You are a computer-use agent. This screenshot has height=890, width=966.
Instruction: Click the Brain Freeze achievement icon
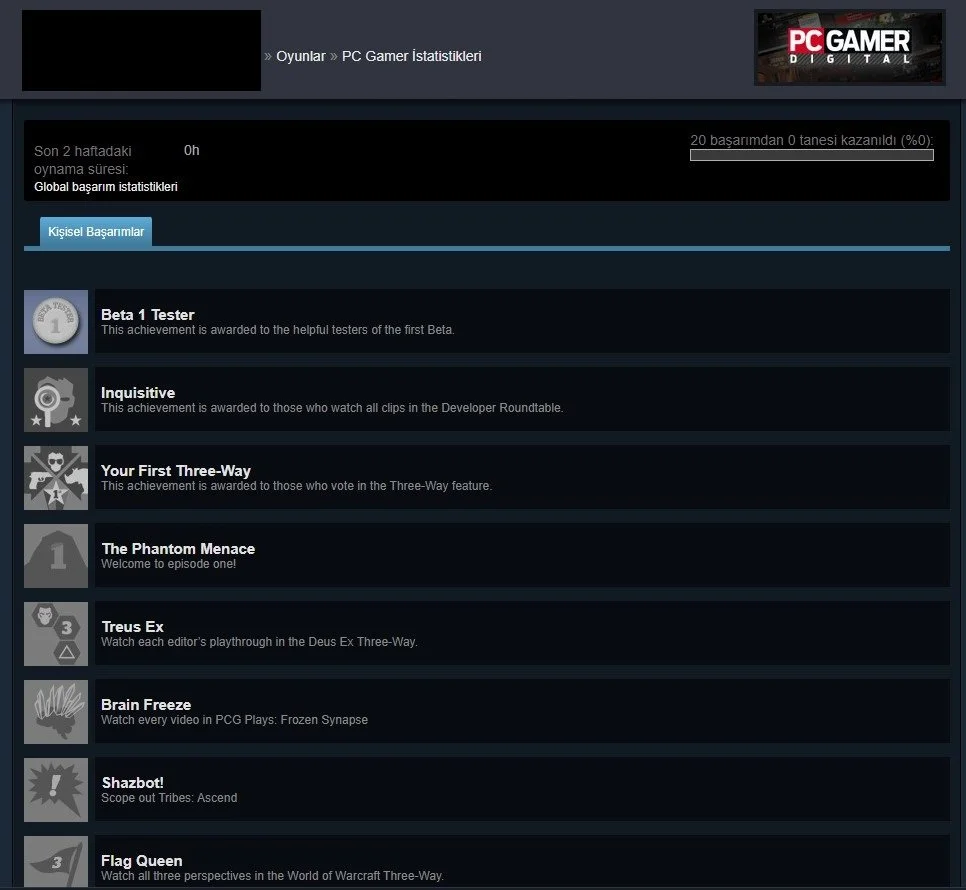[56, 712]
